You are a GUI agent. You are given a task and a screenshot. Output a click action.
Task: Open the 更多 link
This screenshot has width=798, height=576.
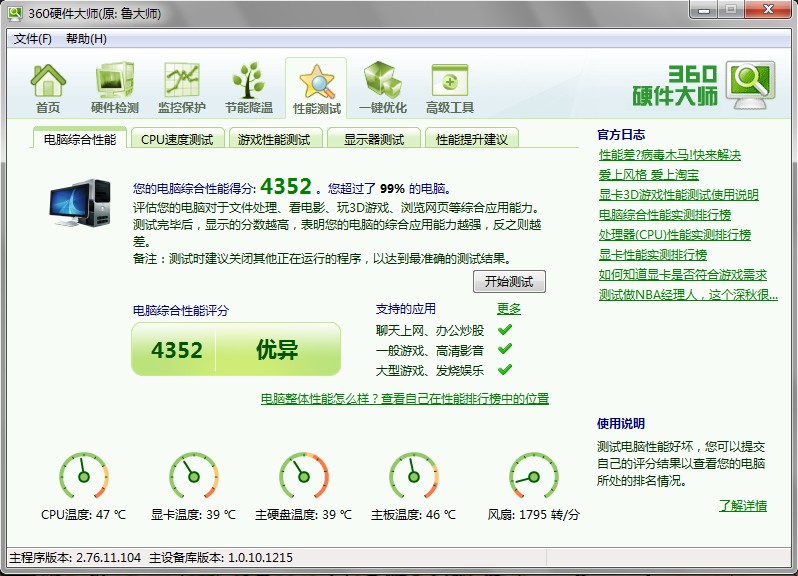point(509,309)
